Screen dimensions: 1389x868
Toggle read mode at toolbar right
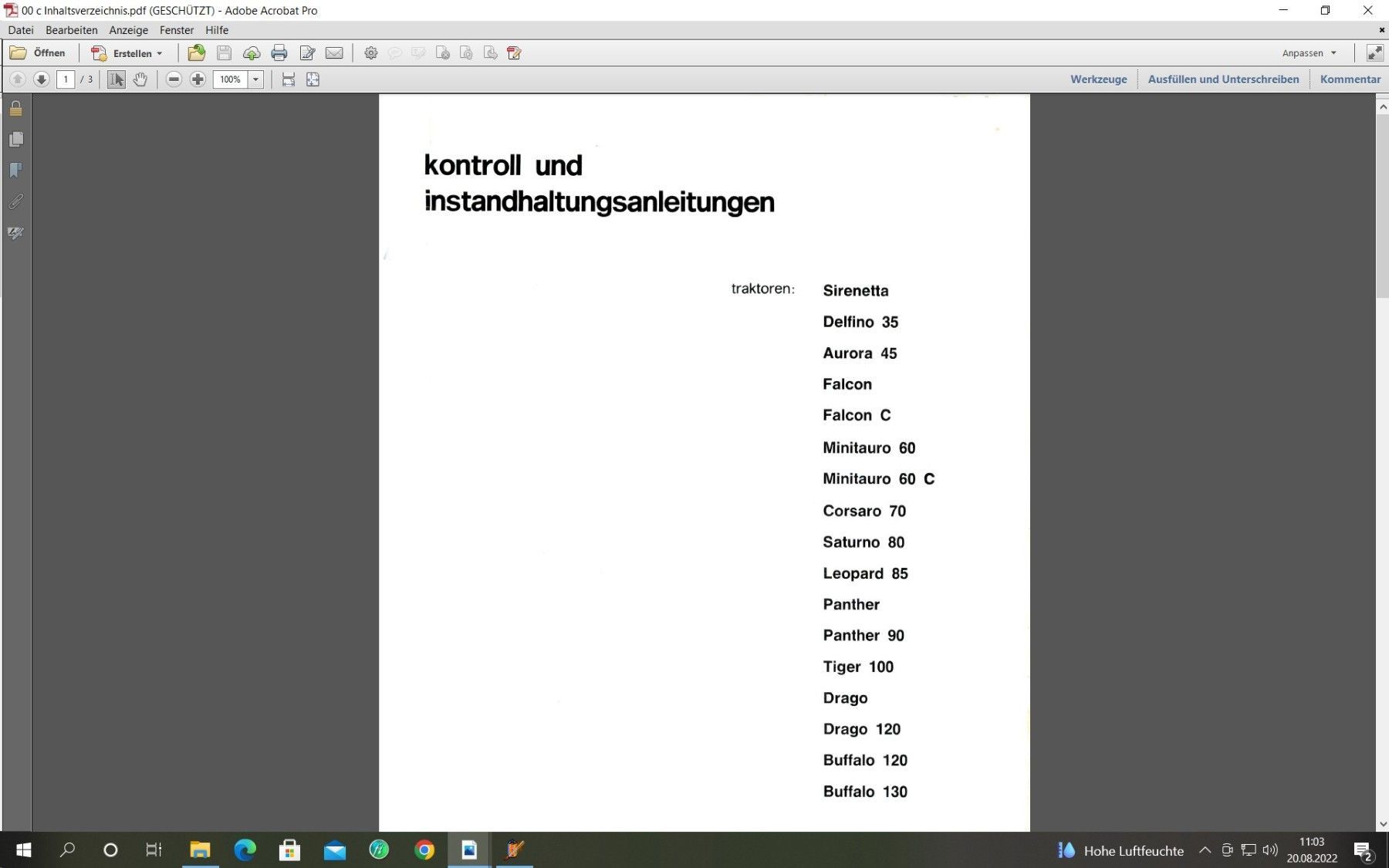(x=1374, y=53)
